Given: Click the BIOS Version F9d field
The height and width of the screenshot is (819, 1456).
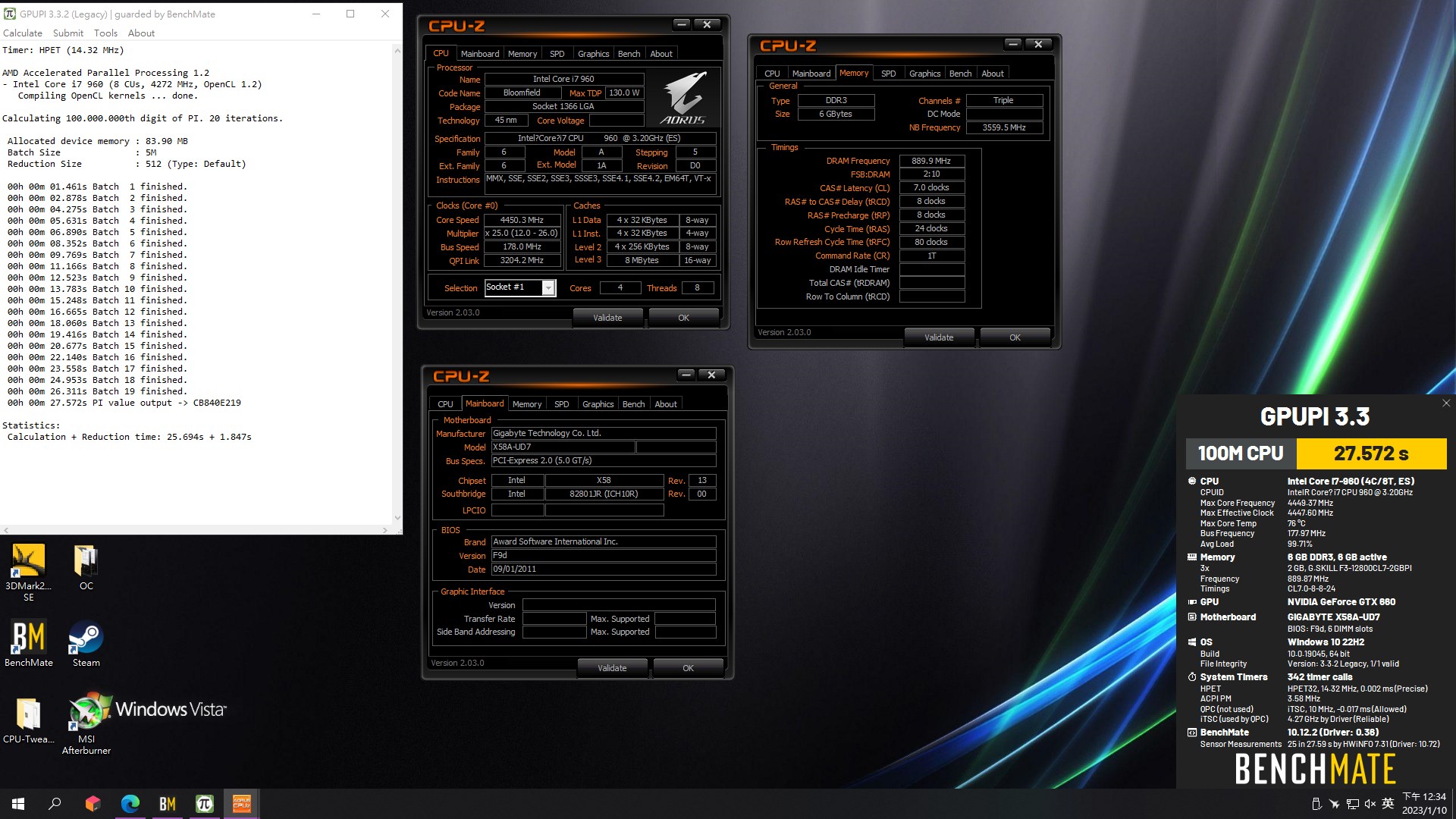Looking at the screenshot, I should [604, 556].
